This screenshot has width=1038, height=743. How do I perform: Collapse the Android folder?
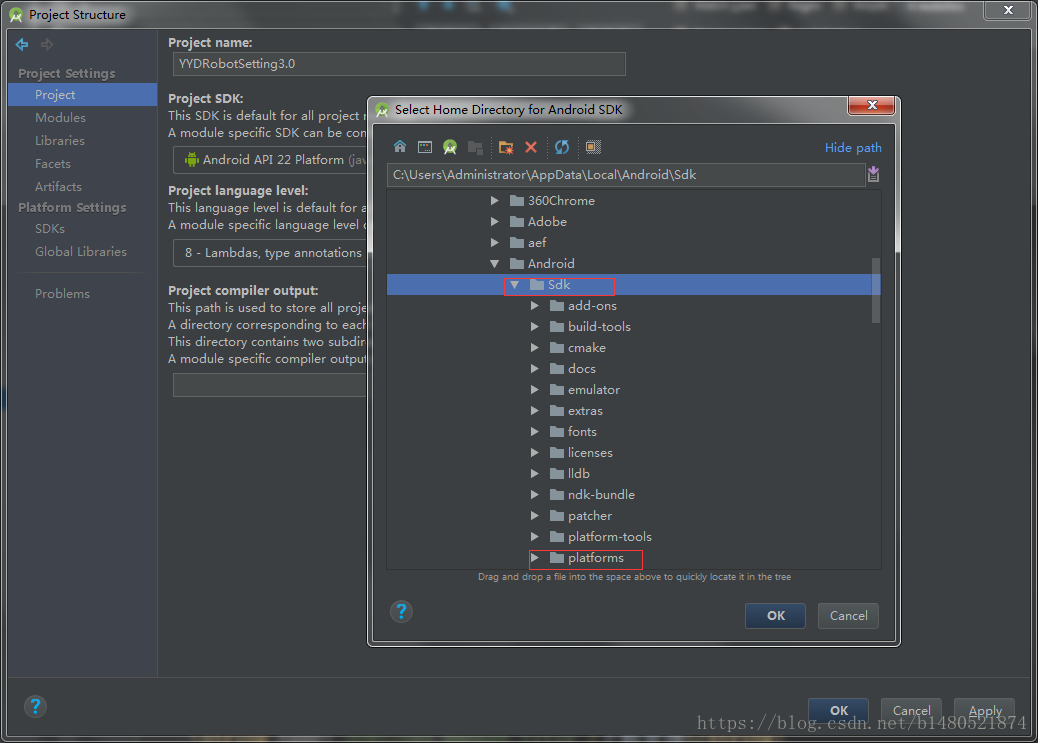495,264
